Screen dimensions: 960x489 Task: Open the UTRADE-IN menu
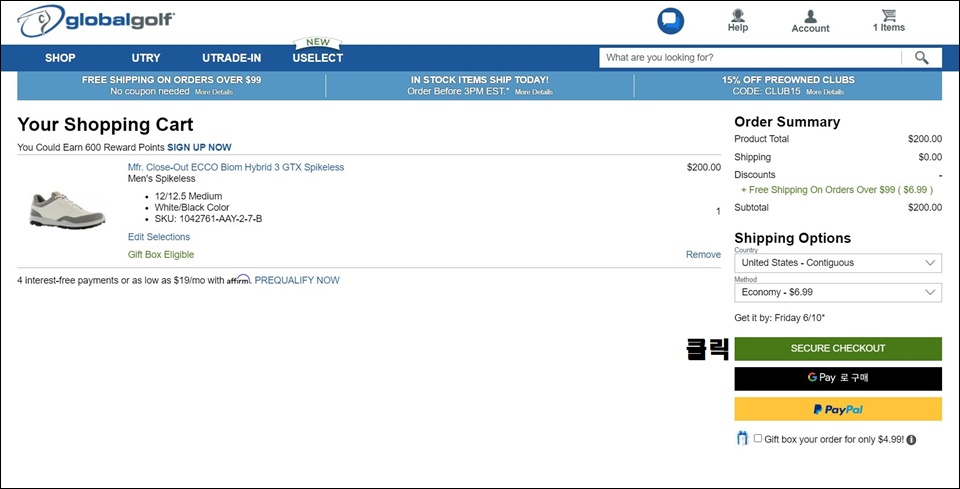pyautogui.click(x=231, y=58)
